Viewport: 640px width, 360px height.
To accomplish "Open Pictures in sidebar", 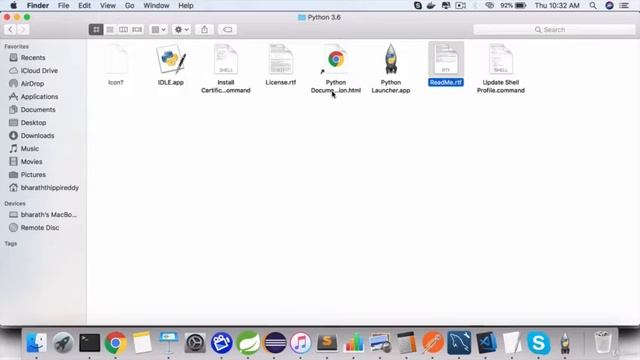I will point(33,175).
